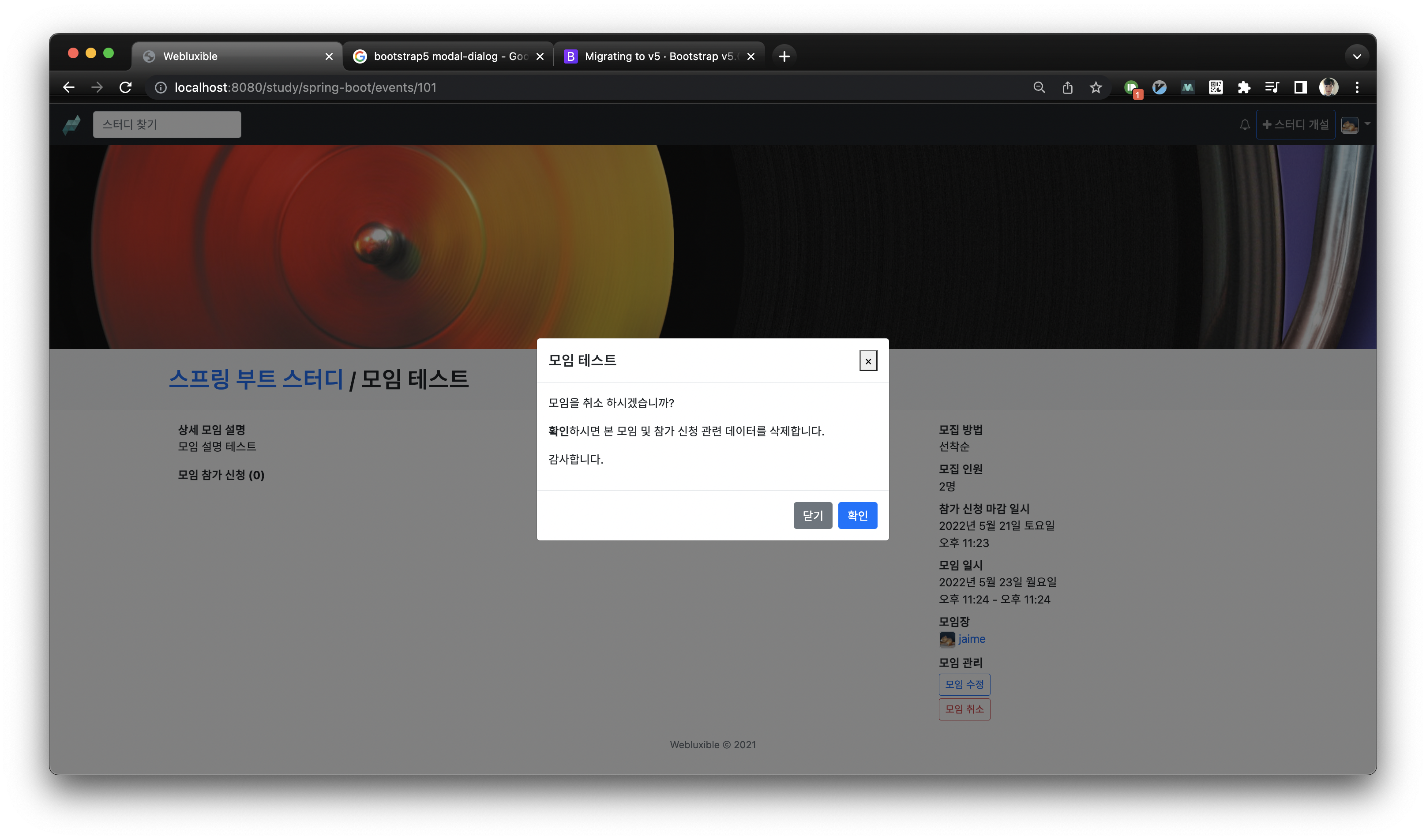Open Chrome three-dot menu

(x=1357, y=87)
